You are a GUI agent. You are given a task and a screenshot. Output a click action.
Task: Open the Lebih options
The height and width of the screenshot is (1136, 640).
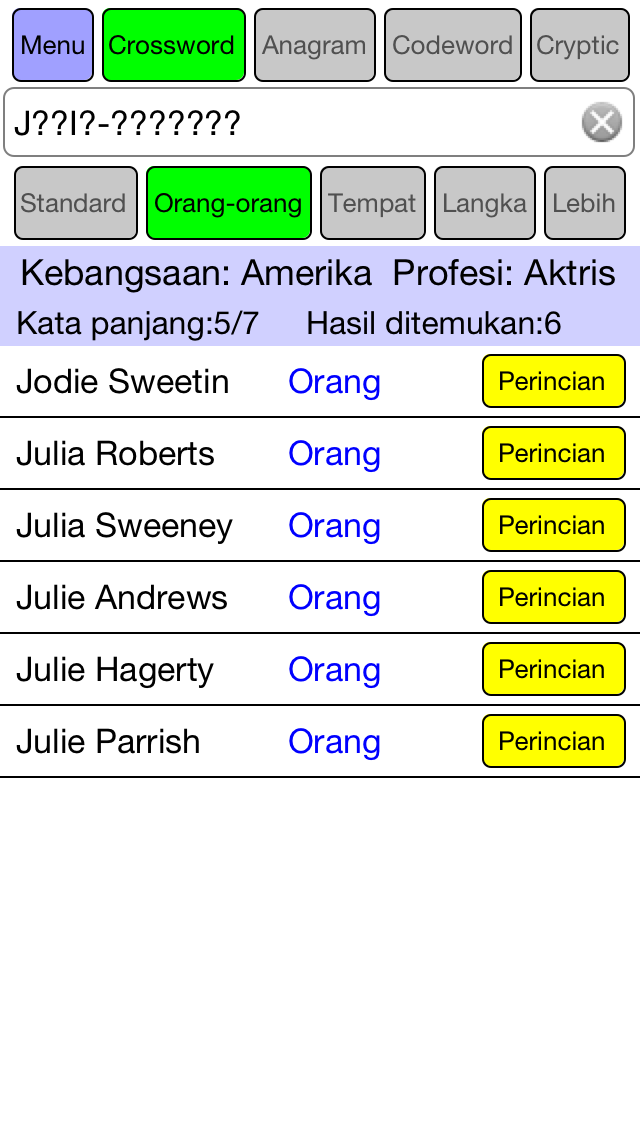coord(585,203)
